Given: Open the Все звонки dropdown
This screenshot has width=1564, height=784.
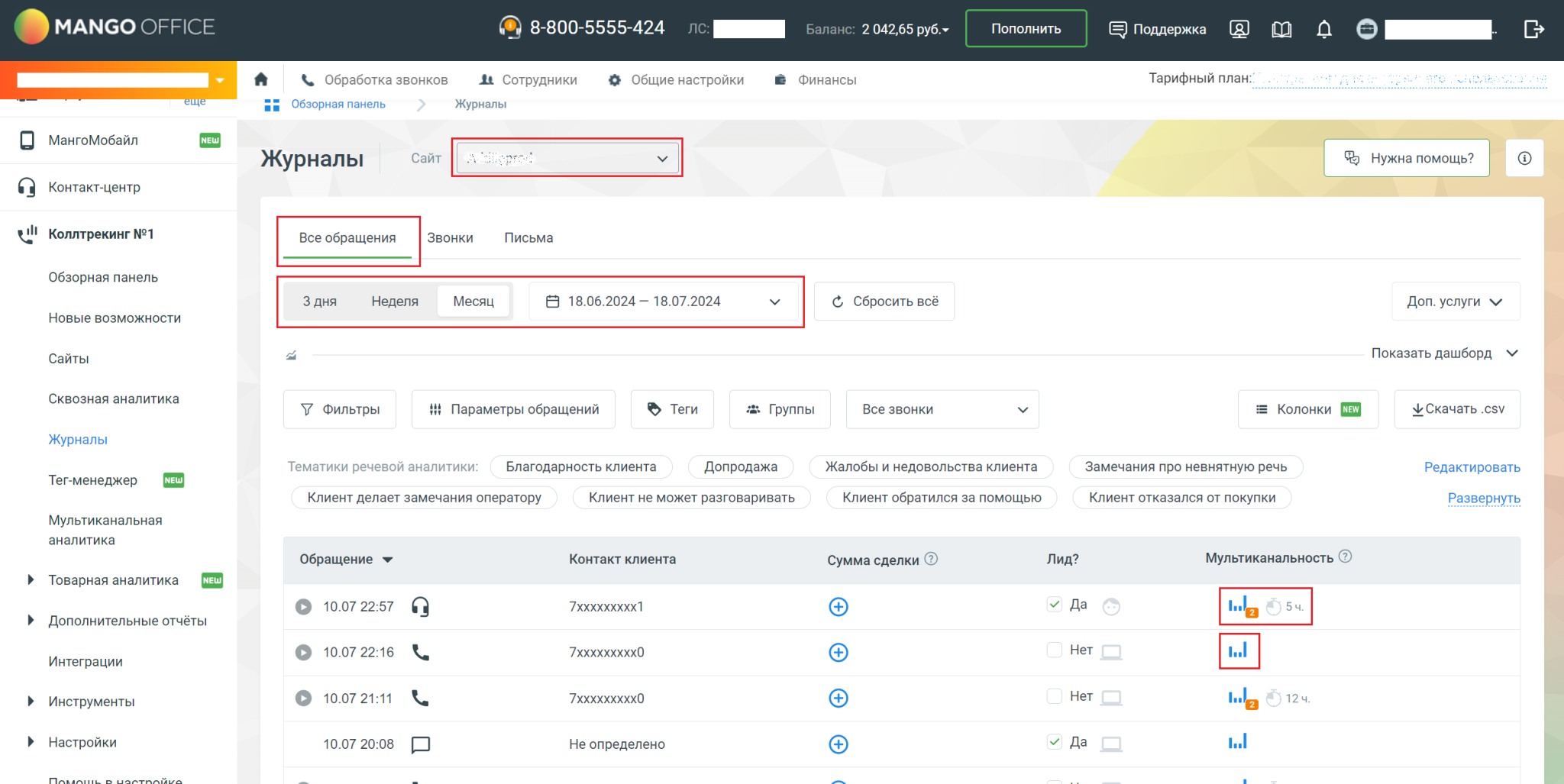Looking at the screenshot, I should click(942, 409).
